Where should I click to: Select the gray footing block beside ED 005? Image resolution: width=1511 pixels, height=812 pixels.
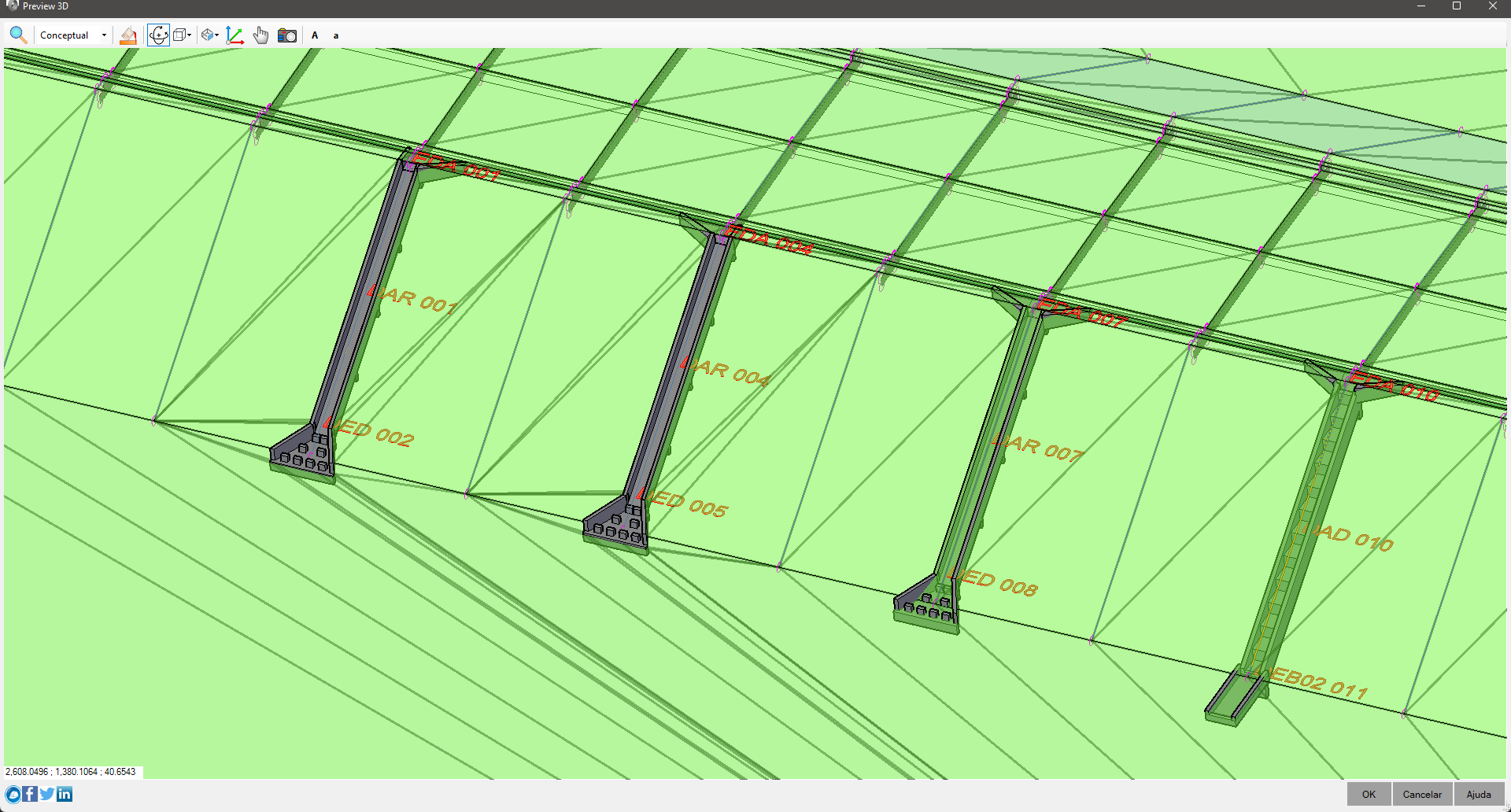(616, 525)
